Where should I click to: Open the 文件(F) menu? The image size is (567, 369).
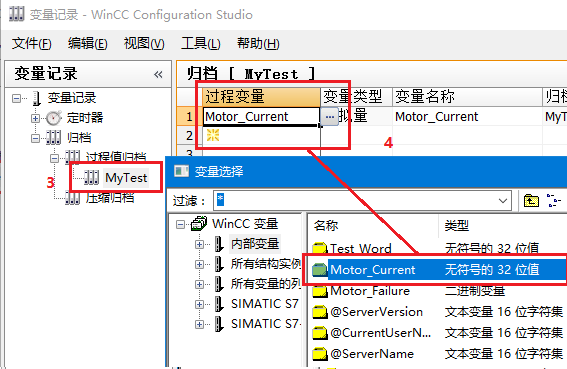point(32,44)
